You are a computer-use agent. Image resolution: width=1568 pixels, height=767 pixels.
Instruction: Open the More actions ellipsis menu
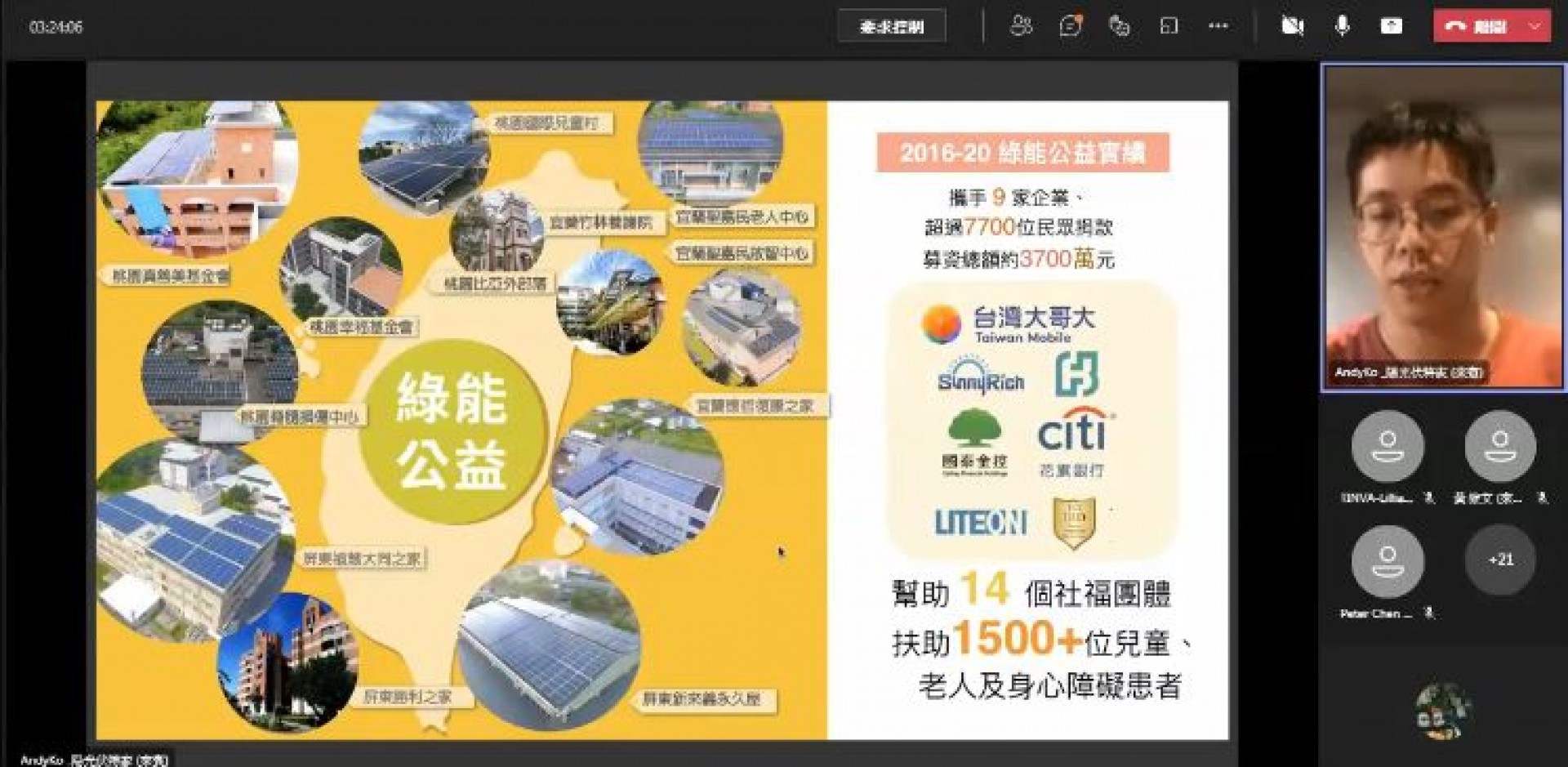[1218, 26]
